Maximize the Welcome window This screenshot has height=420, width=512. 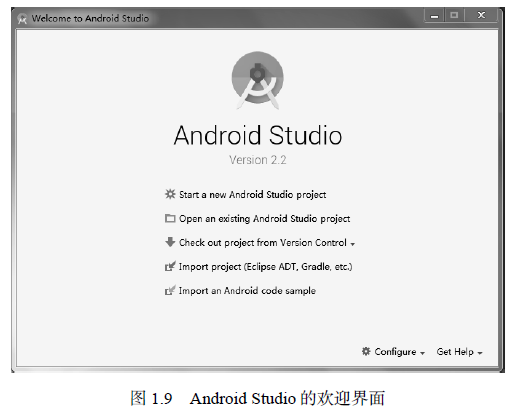[x=454, y=15]
